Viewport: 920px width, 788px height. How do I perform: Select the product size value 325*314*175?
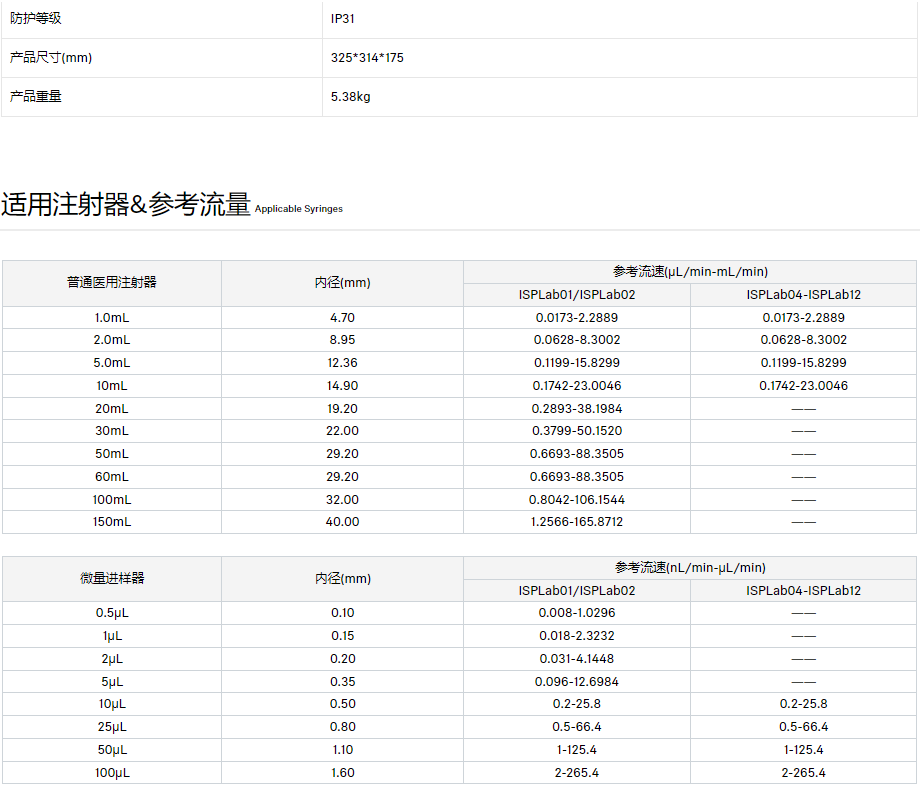(367, 58)
